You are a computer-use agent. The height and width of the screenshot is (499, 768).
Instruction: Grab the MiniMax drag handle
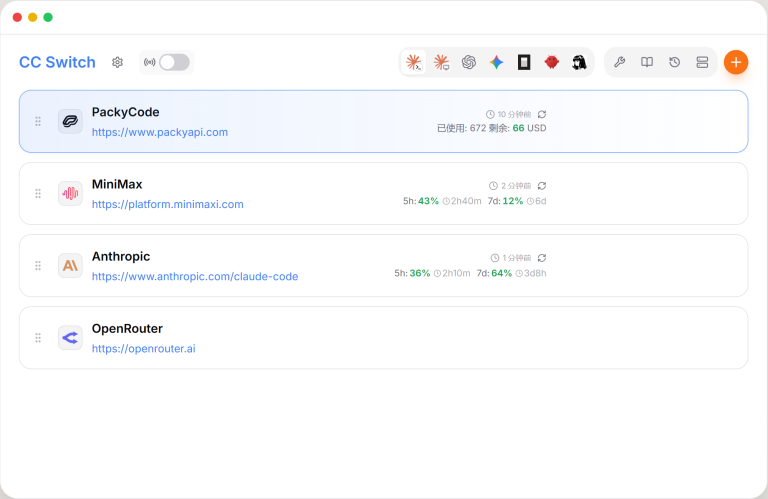pyautogui.click(x=38, y=193)
